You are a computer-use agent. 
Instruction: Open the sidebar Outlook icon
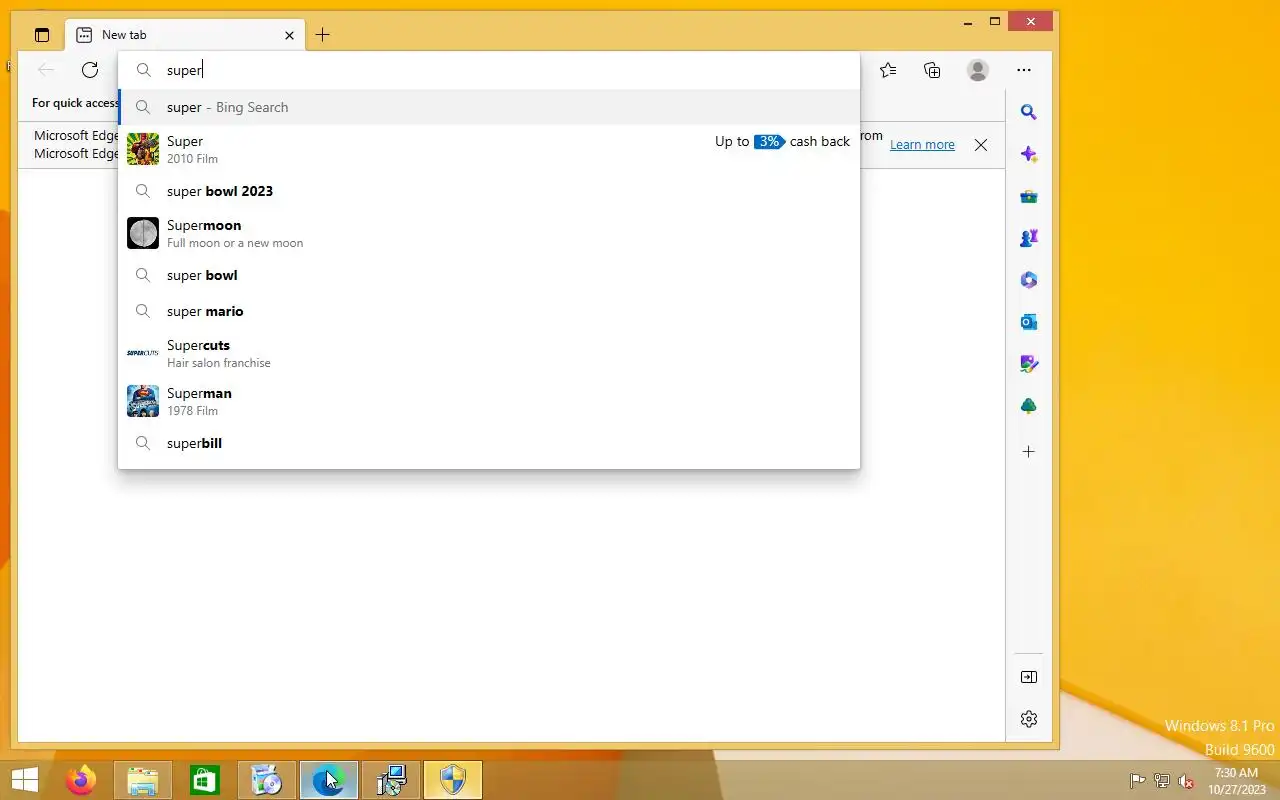(x=1029, y=322)
